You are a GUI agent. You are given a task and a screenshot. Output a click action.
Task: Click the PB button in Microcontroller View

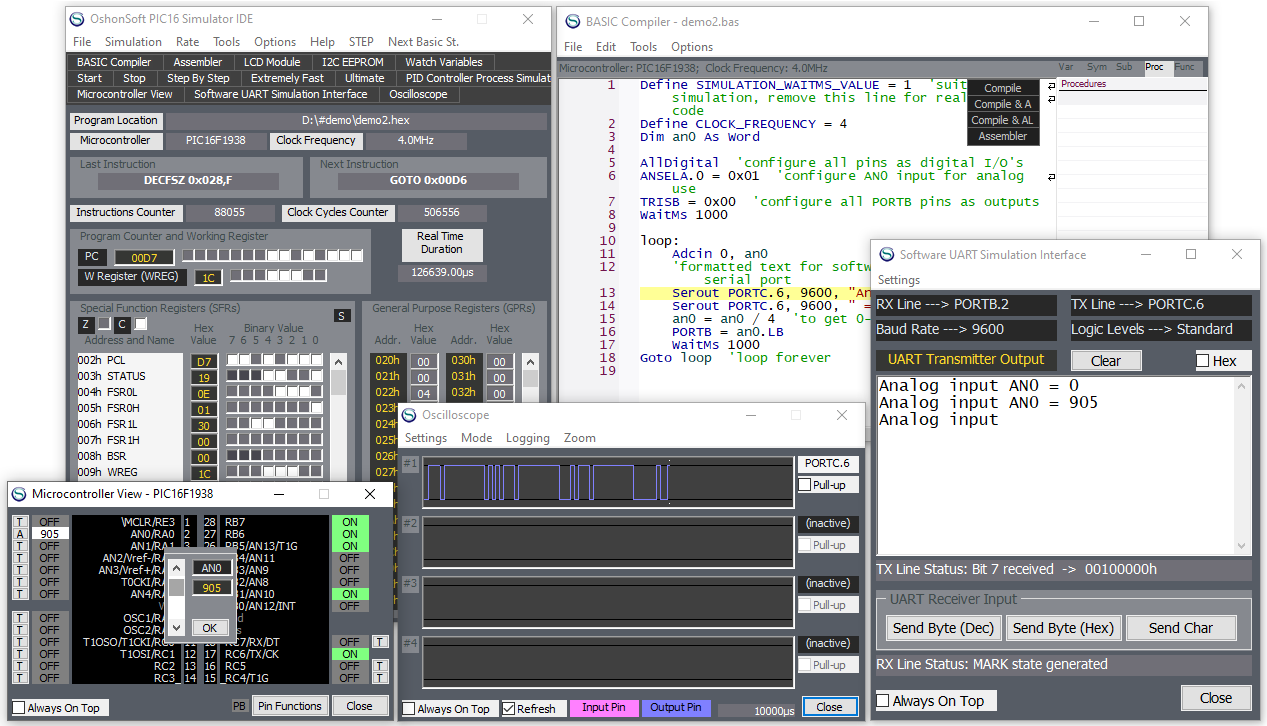tap(239, 706)
